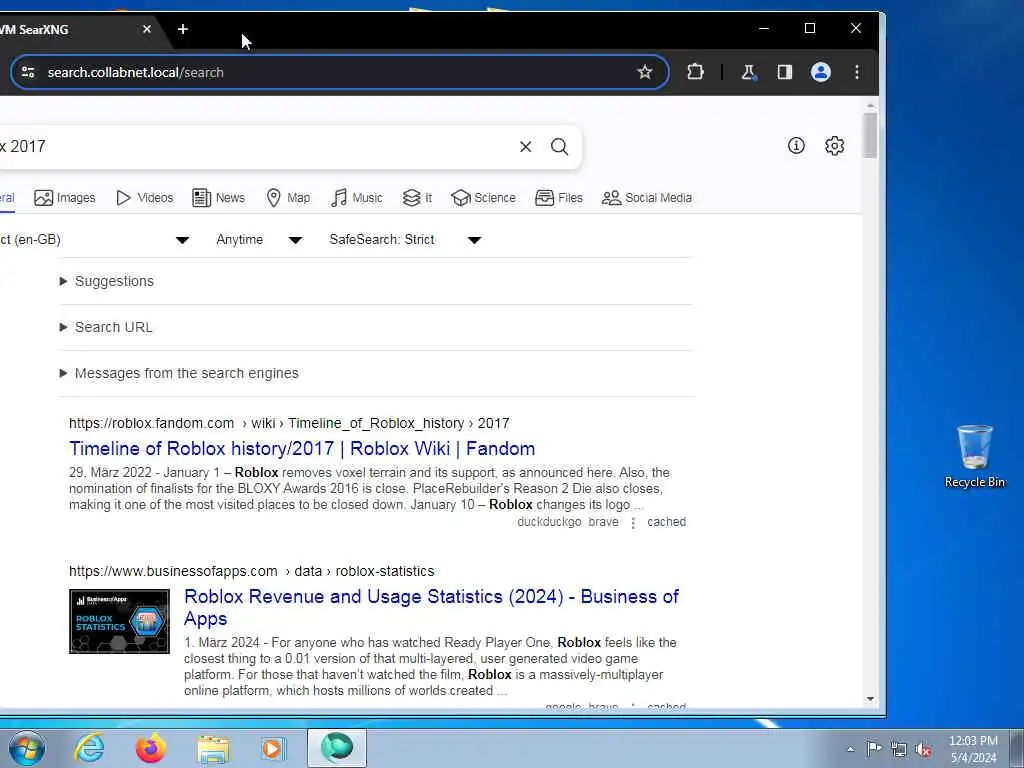Viewport: 1024px width, 768px height.
Task: Switch to the Videos category
Action: tap(144, 198)
